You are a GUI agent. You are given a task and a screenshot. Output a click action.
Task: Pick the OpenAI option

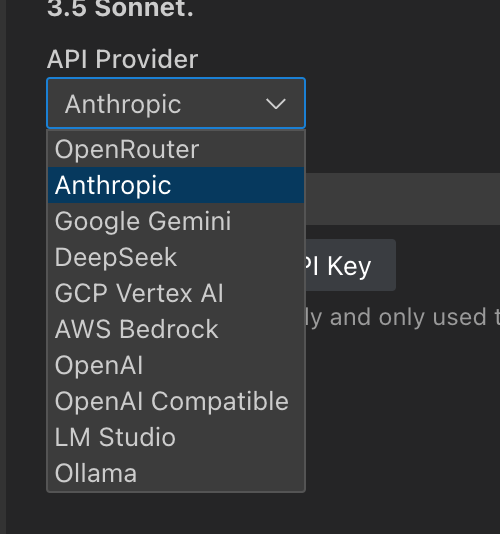(176, 365)
